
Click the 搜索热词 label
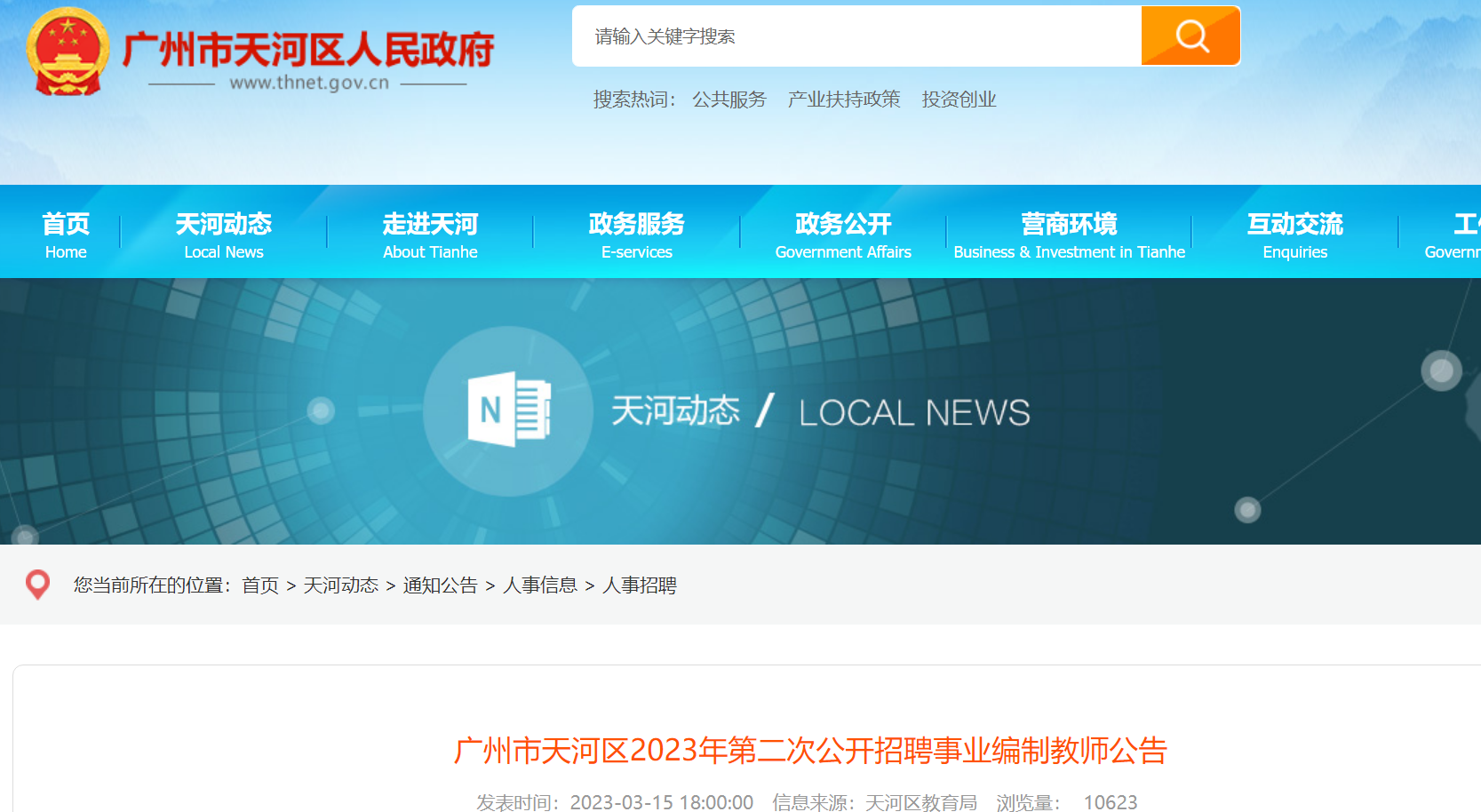click(634, 100)
